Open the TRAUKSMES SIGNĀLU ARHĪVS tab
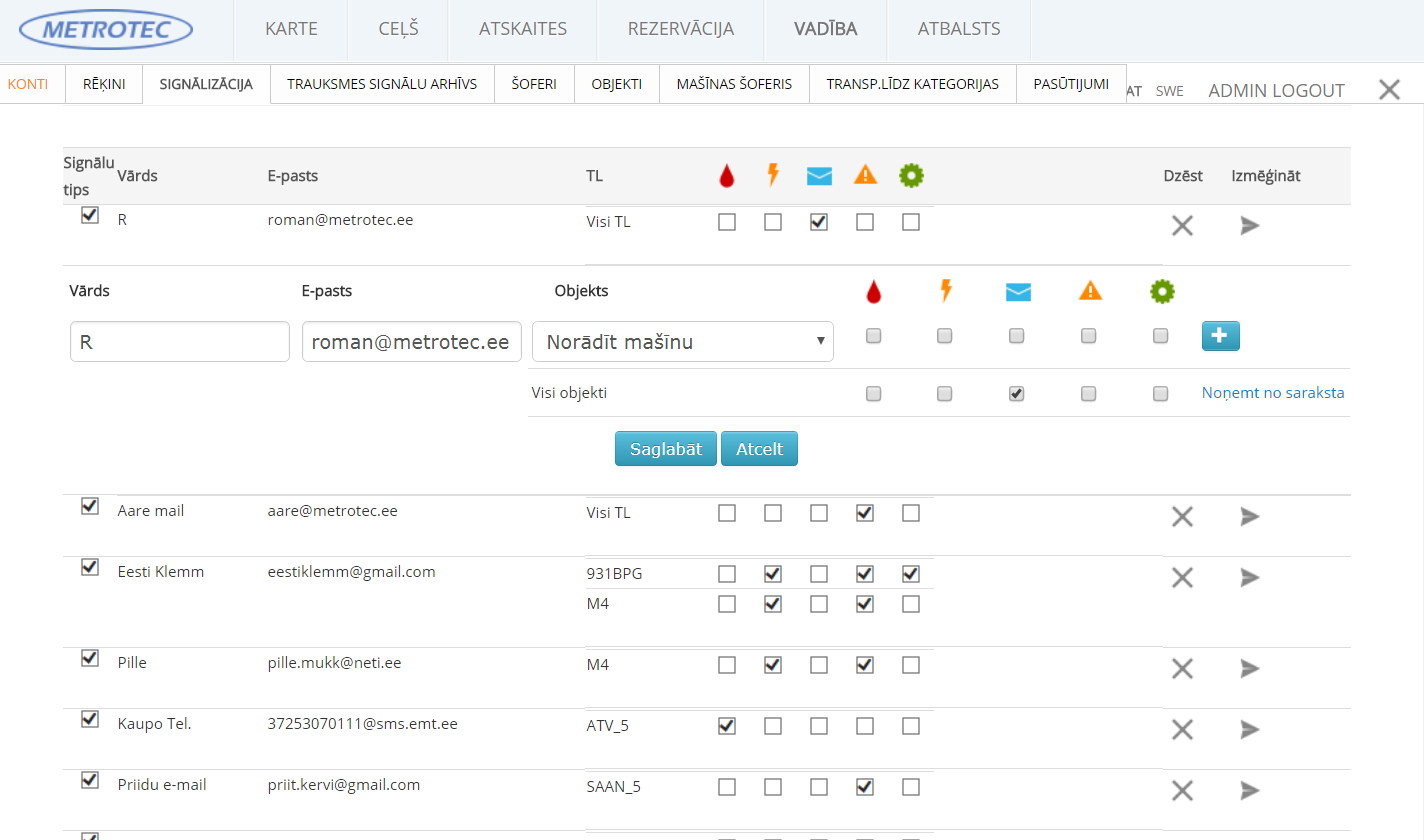Viewport: 1424px width, 840px height. pyautogui.click(x=382, y=84)
